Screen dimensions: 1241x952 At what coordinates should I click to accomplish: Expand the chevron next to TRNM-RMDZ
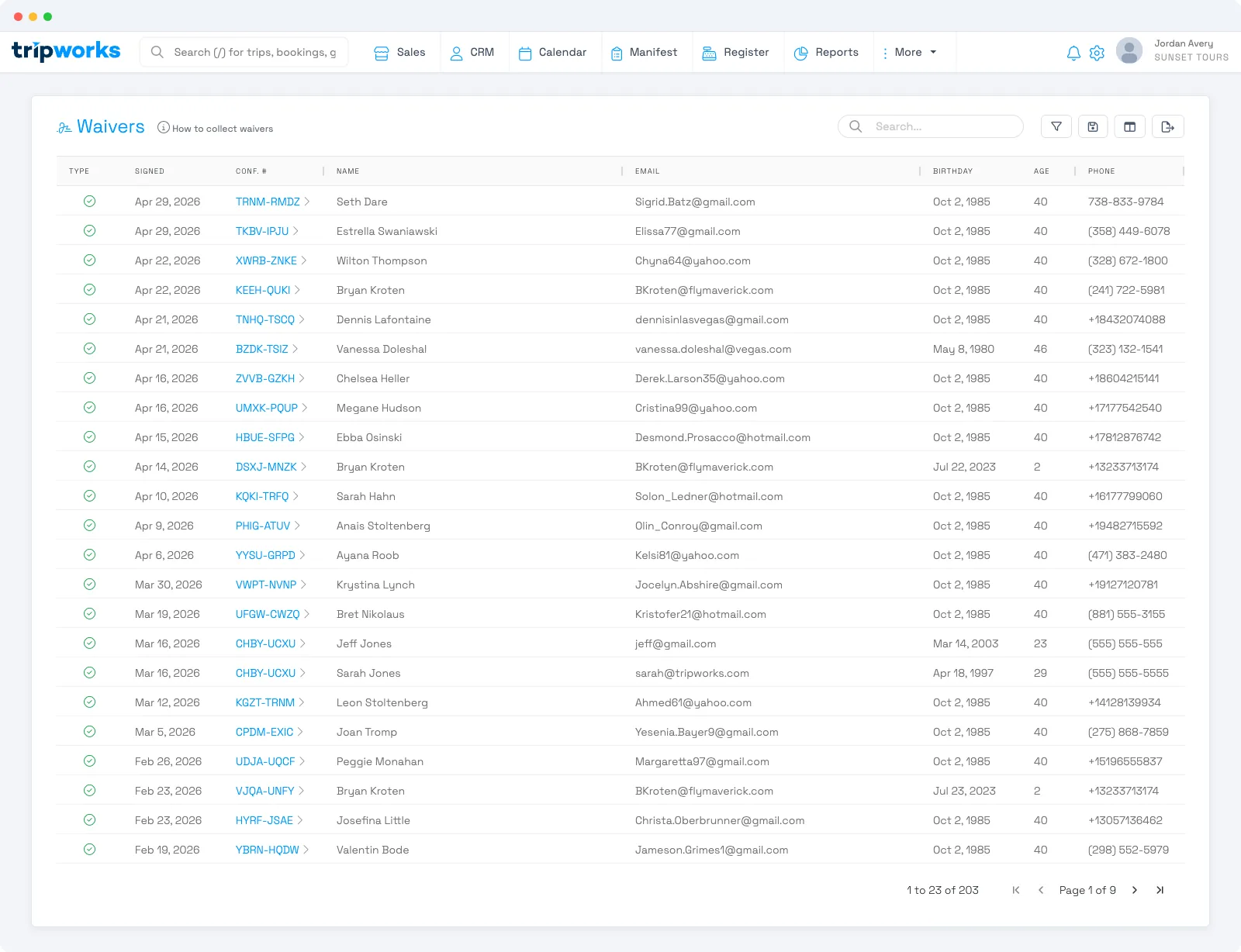point(307,202)
